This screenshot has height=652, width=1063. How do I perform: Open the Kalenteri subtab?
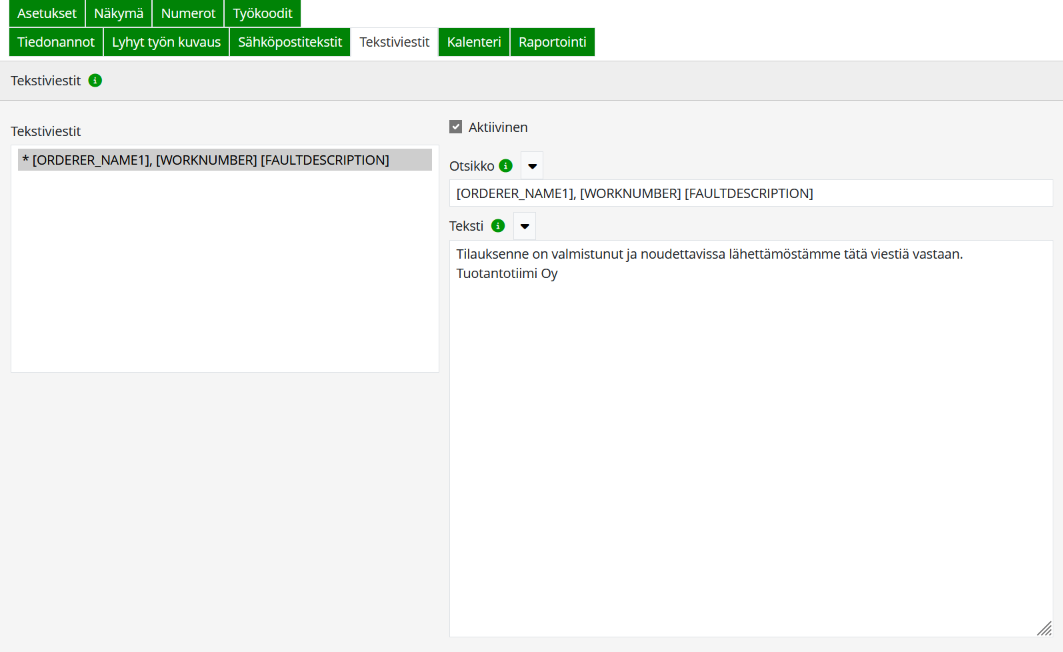coord(474,42)
